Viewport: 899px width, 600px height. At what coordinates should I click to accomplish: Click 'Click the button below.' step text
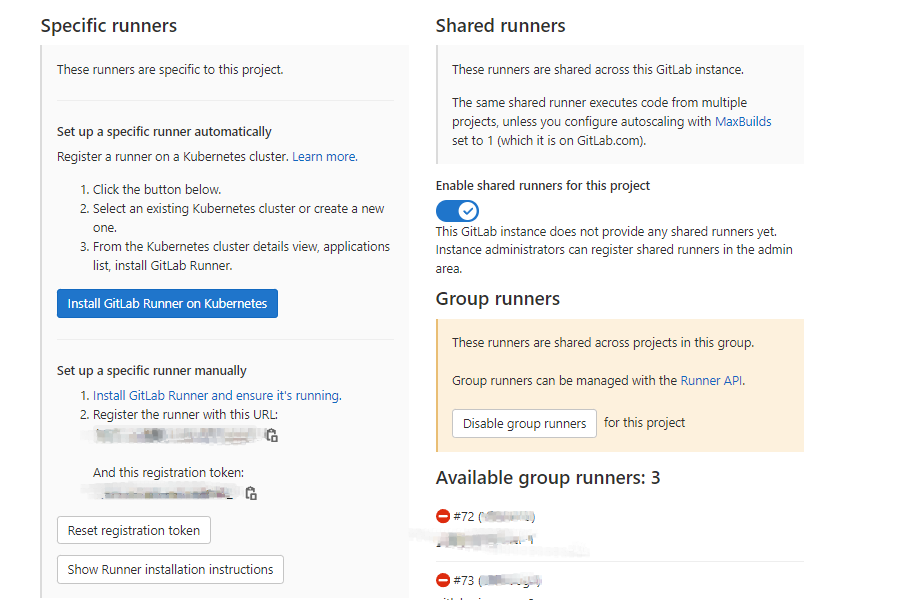pos(157,189)
